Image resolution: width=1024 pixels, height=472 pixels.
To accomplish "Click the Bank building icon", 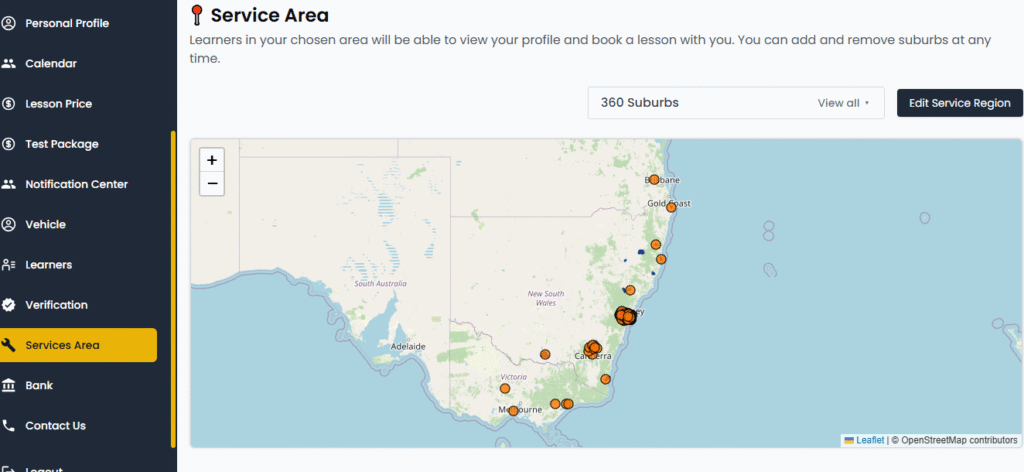I will click(x=9, y=385).
